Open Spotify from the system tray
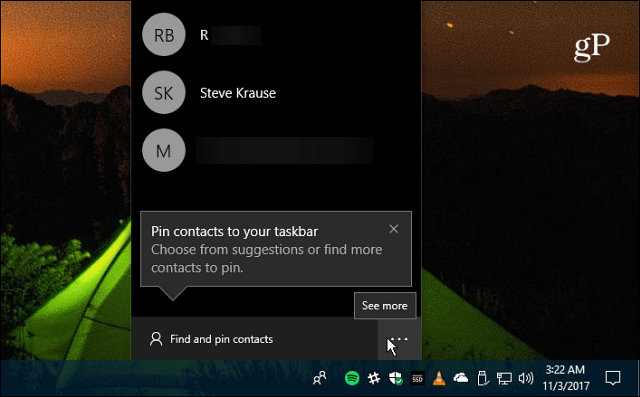 coord(352,378)
